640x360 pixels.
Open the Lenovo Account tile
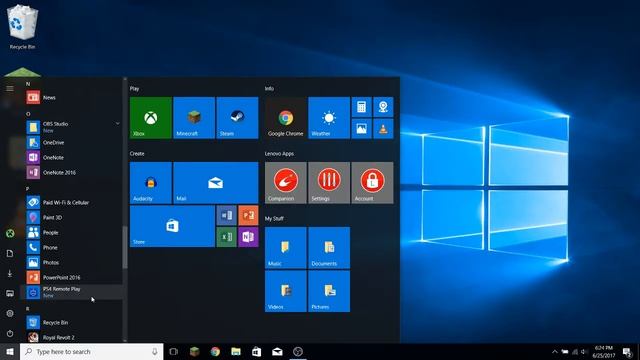coord(372,182)
